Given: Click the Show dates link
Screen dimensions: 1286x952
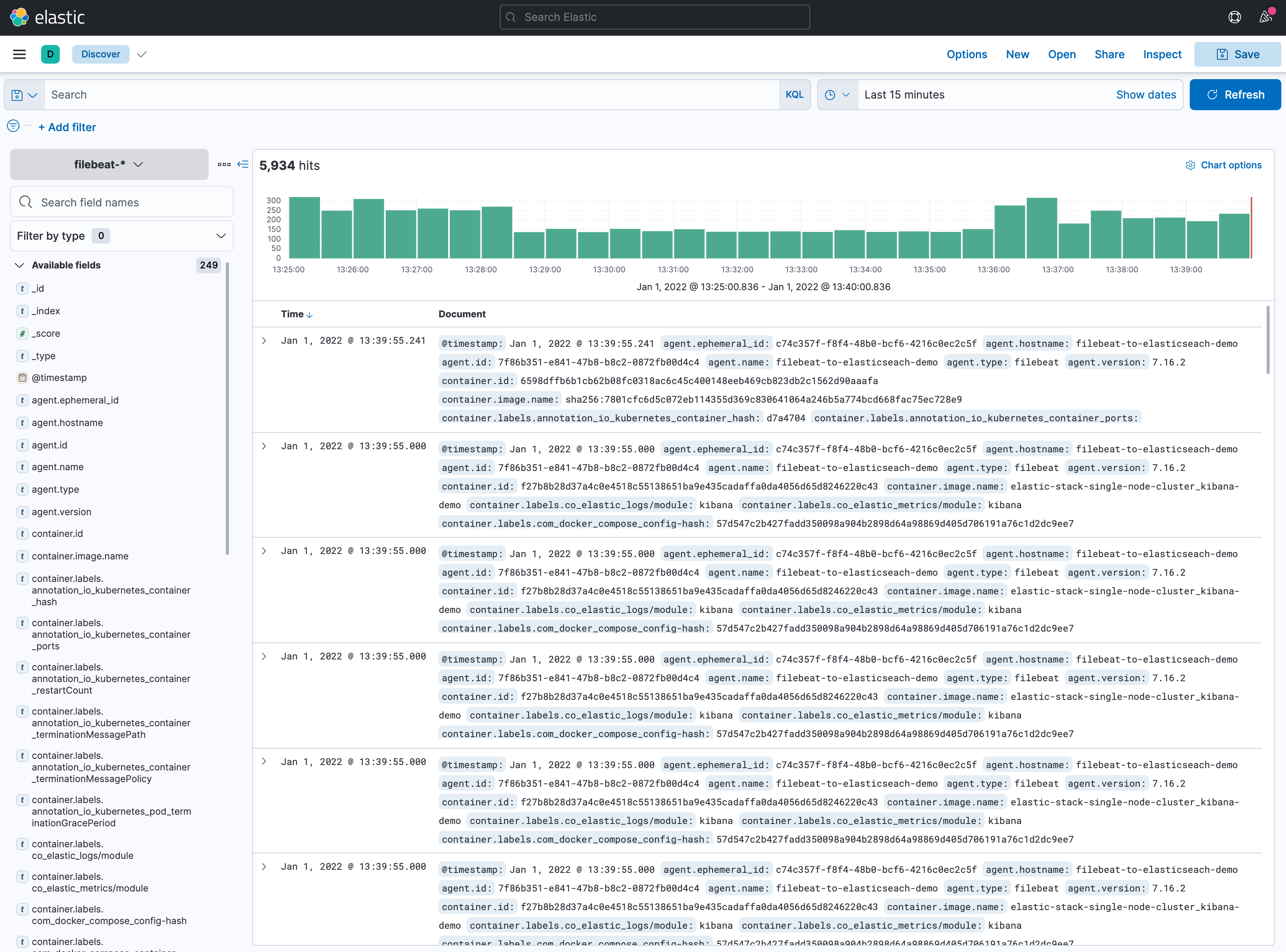Looking at the screenshot, I should point(1146,95).
